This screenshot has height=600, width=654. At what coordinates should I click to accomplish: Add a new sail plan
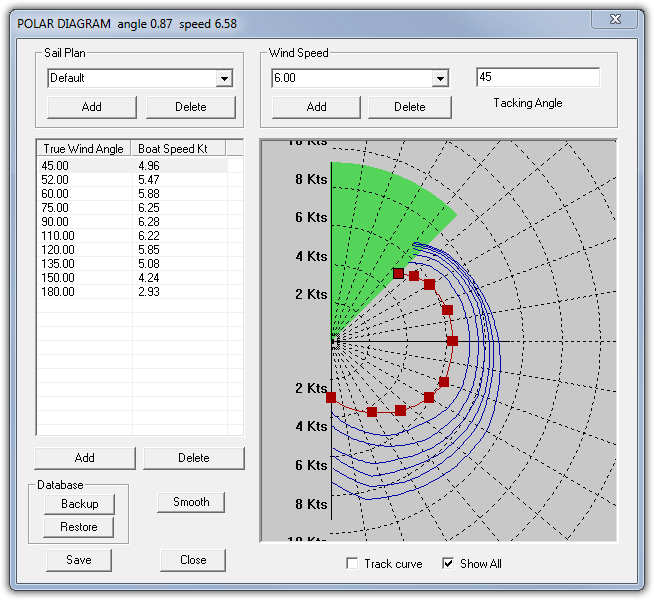92,107
